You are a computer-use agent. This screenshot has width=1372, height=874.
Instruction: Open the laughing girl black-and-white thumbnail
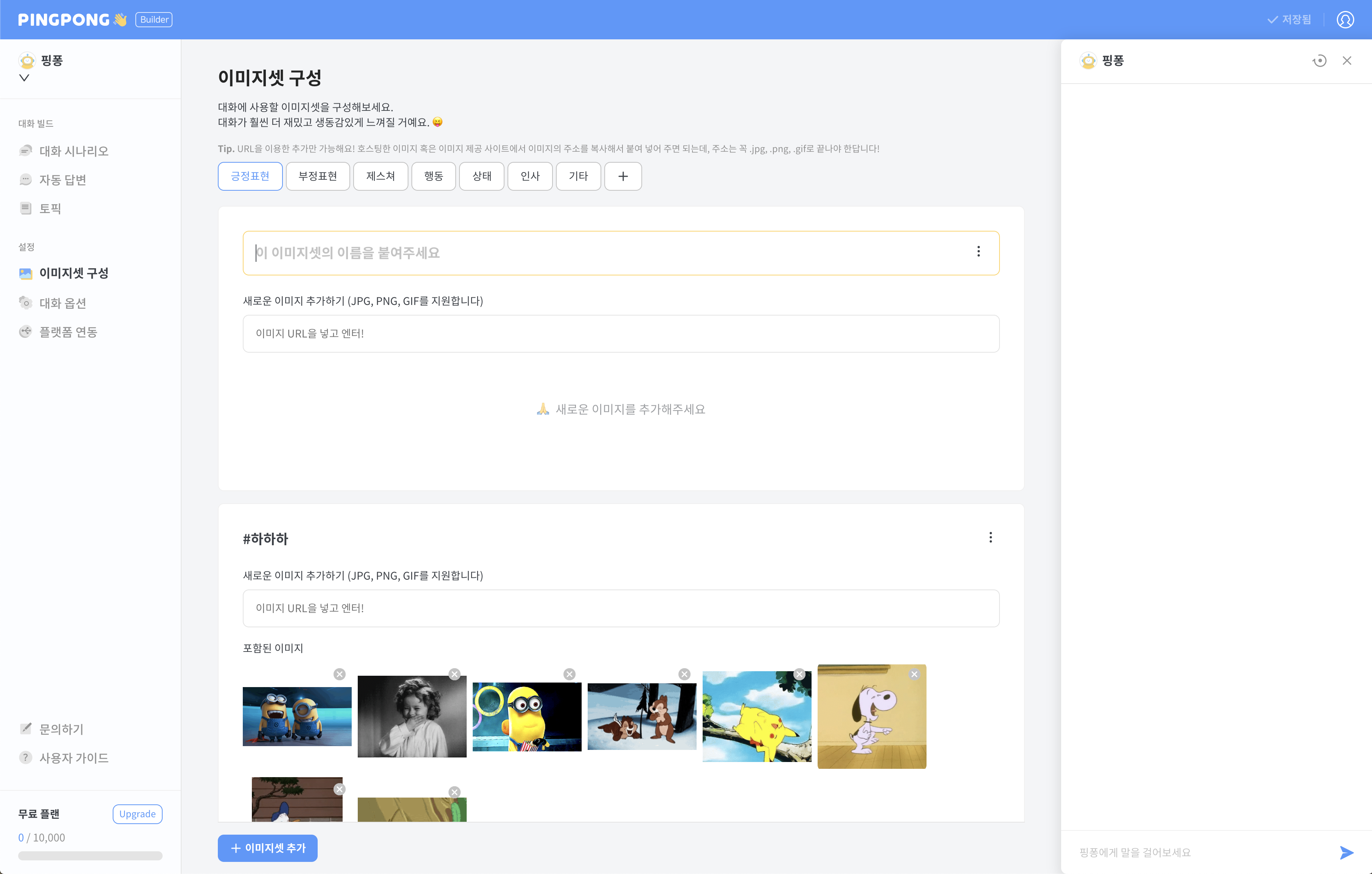[x=412, y=716]
